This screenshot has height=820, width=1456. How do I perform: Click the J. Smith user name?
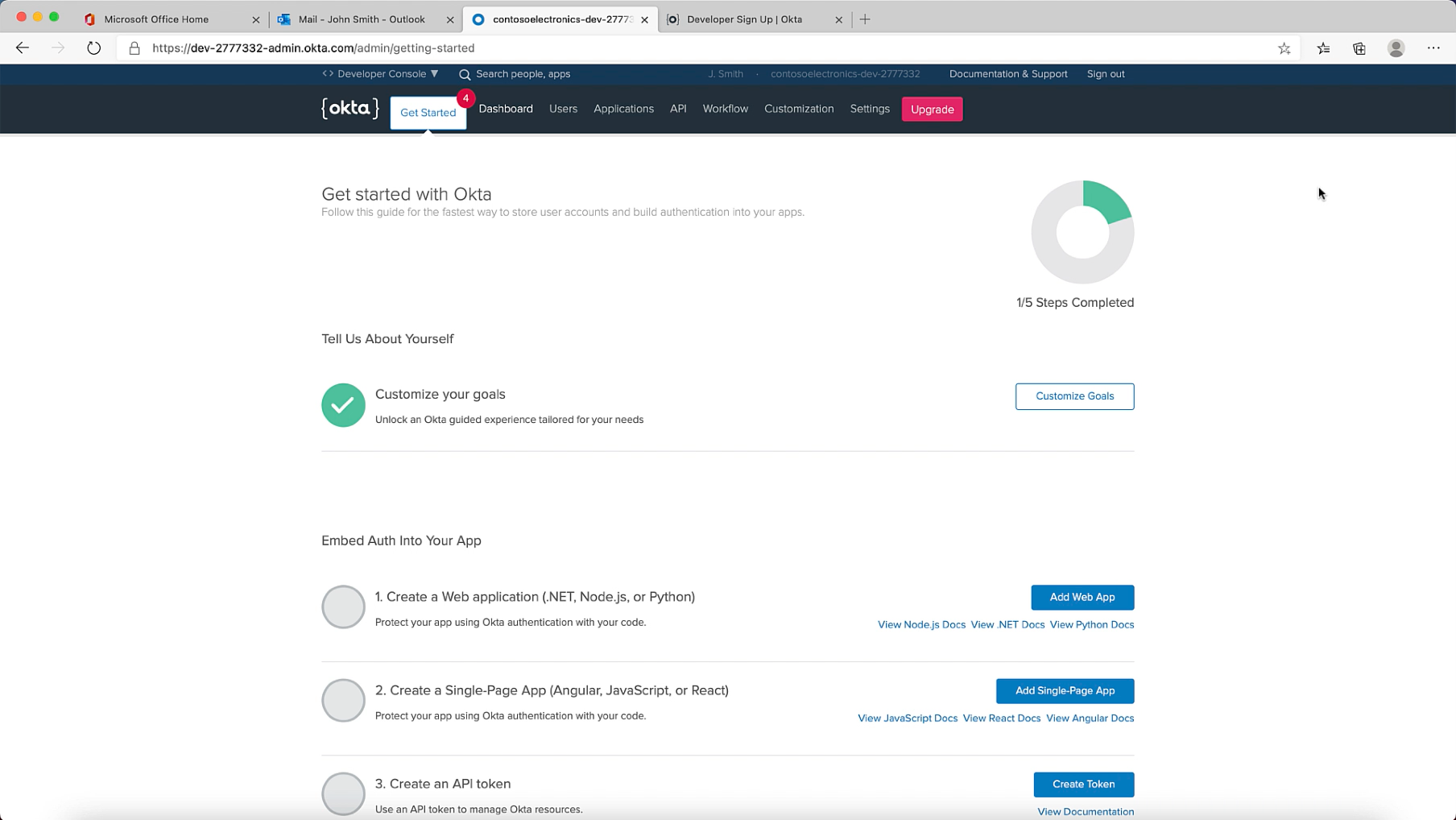coord(726,74)
